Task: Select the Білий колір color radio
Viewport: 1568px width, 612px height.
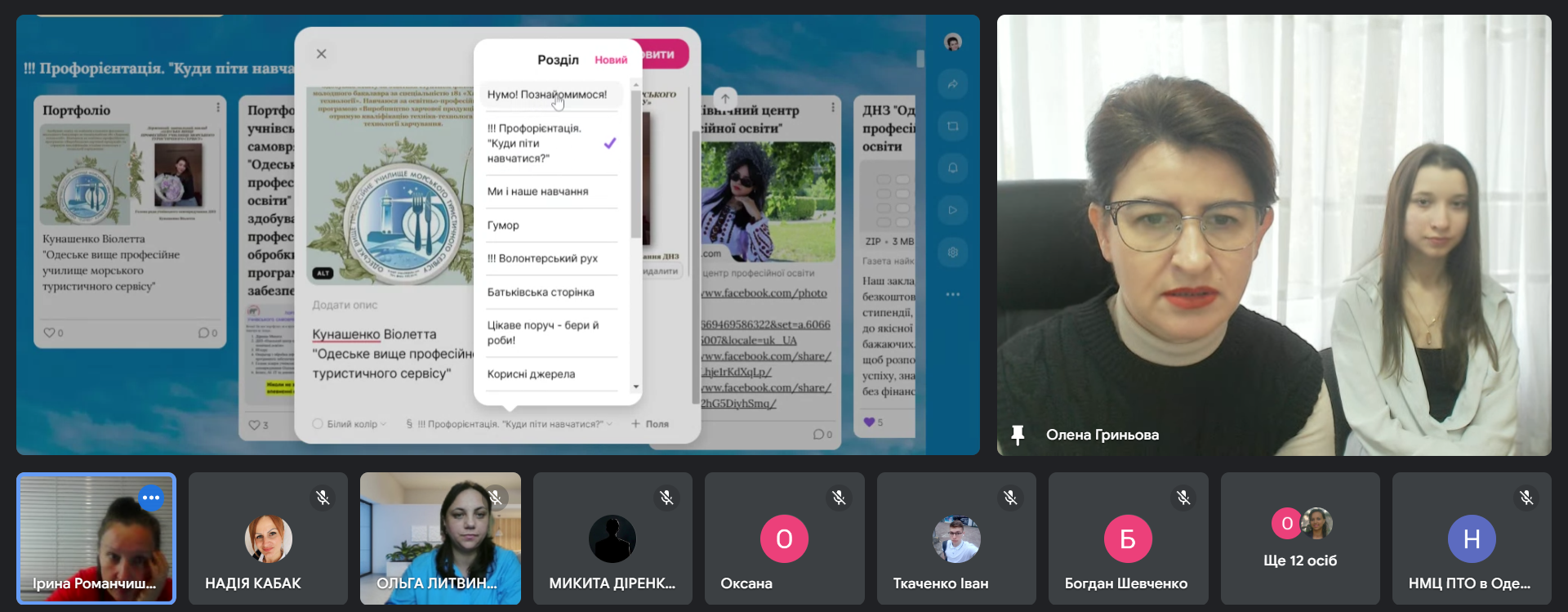Action: [318, 424]
